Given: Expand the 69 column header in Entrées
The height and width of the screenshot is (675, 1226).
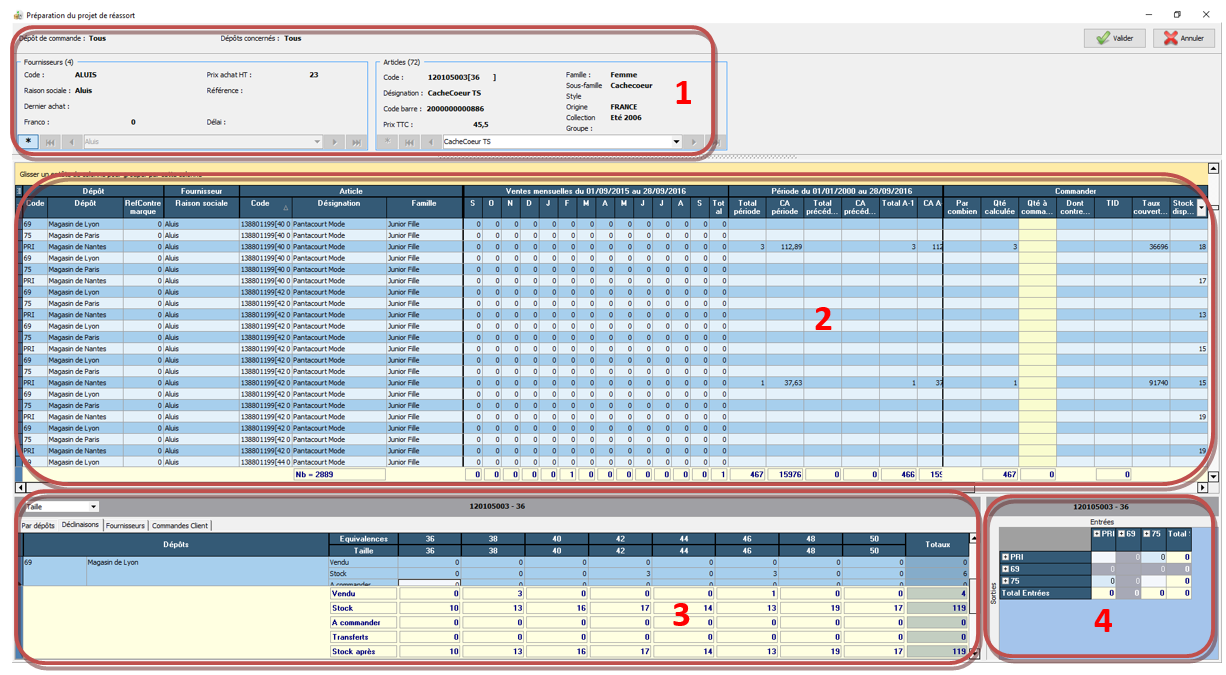Looking at the screenshot, I should point(1122,533).
